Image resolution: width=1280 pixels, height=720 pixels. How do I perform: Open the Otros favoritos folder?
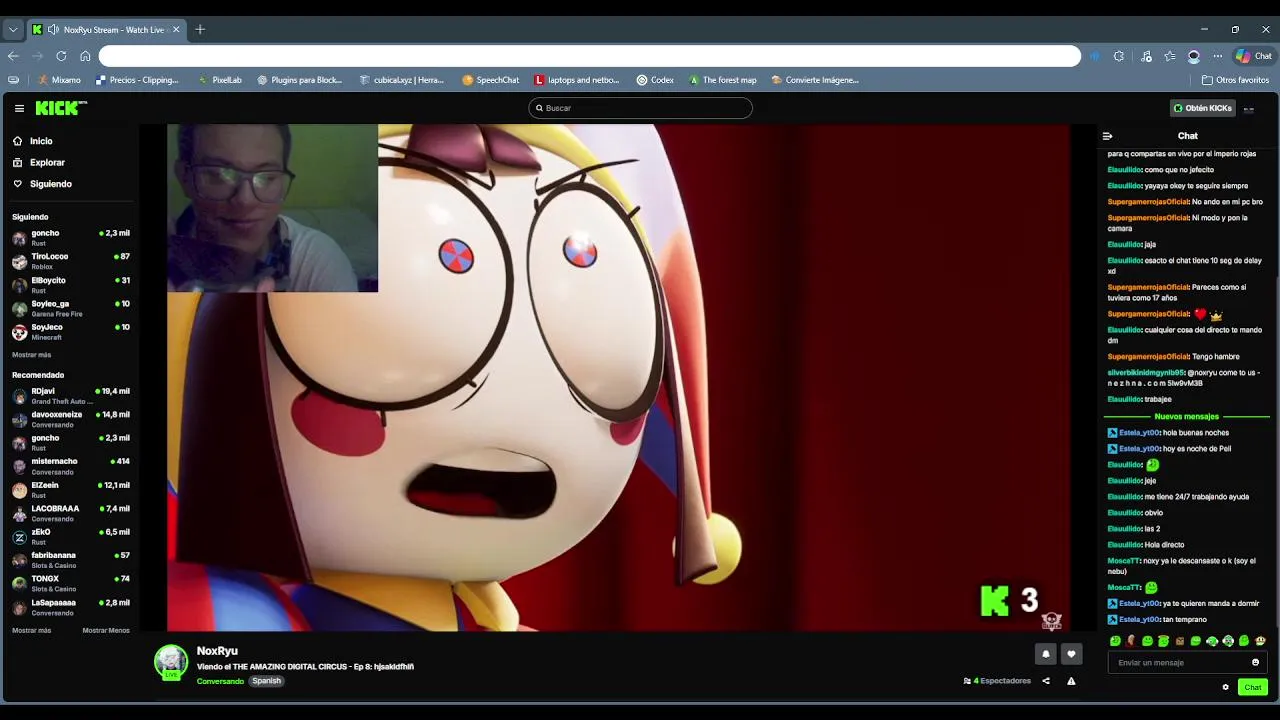[x=1235, y=80]
